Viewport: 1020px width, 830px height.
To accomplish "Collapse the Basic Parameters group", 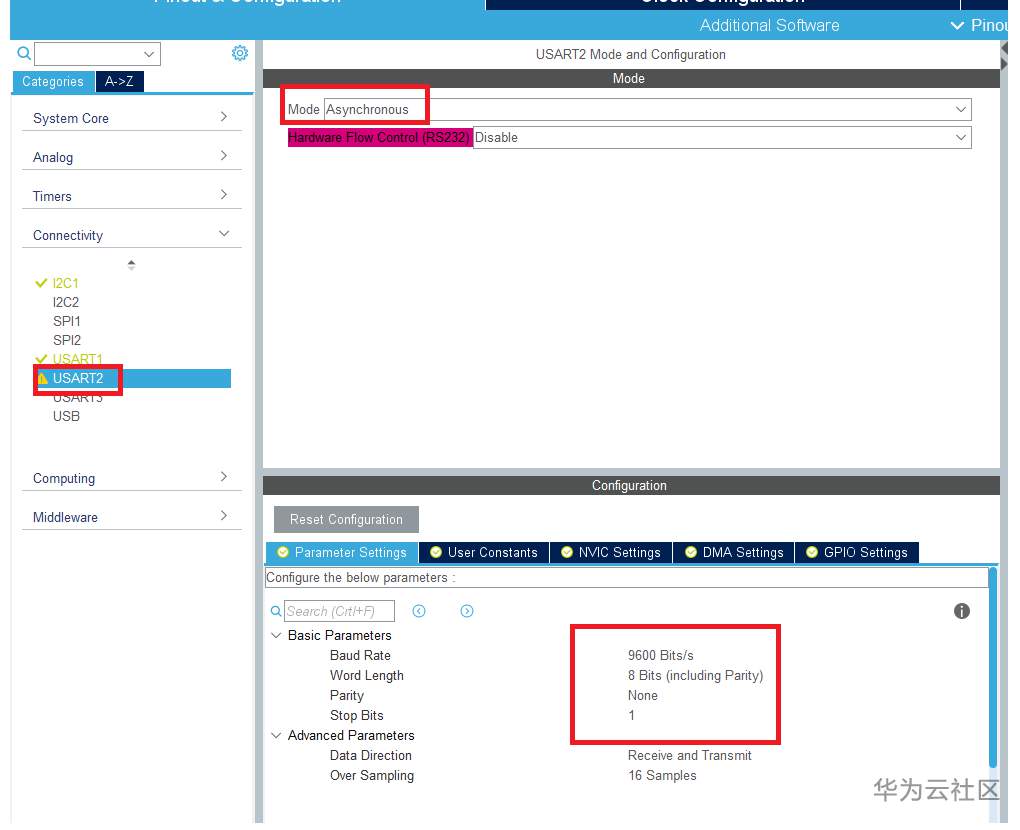I will pos(276,635).
